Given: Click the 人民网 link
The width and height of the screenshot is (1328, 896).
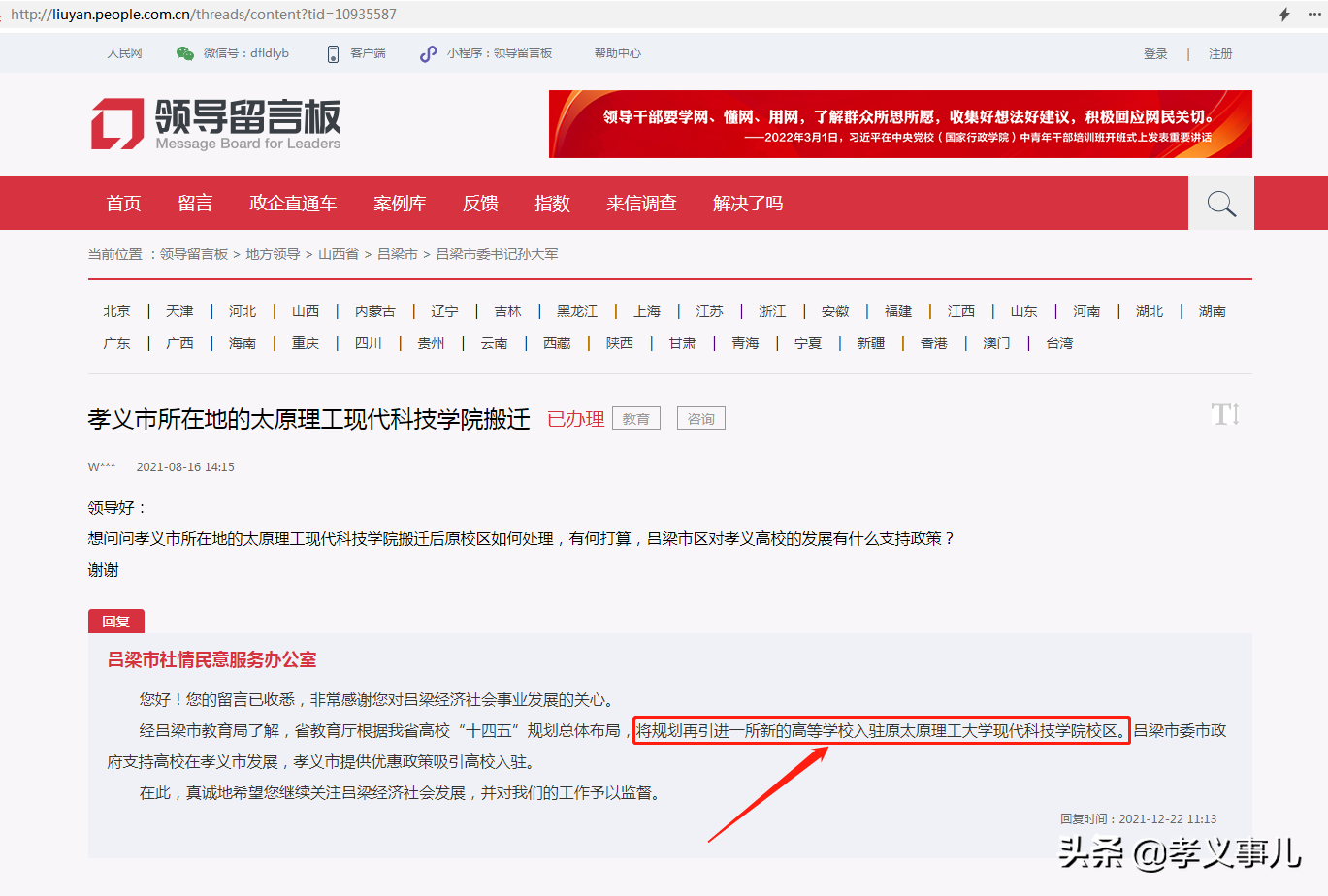Looking at the screenshot, I should click(x=124, y=53).
